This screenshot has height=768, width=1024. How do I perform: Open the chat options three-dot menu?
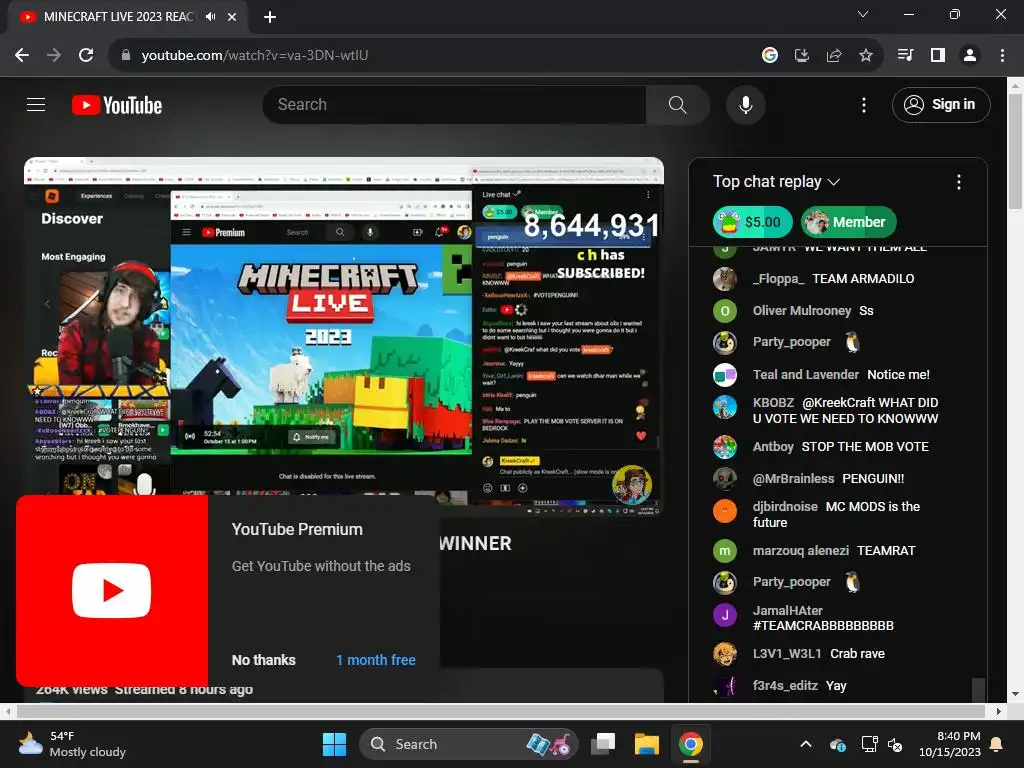click(x=958, y=182)
